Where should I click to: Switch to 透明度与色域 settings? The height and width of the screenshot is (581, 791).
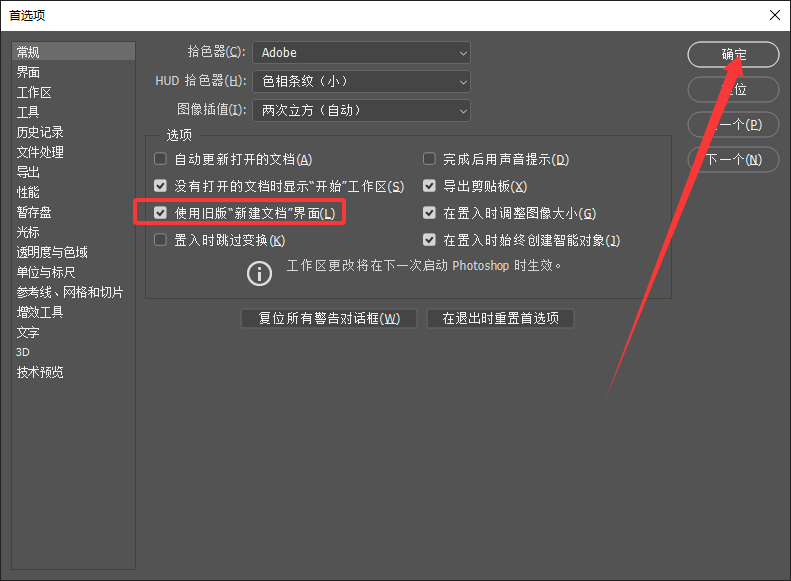[74, 252]
